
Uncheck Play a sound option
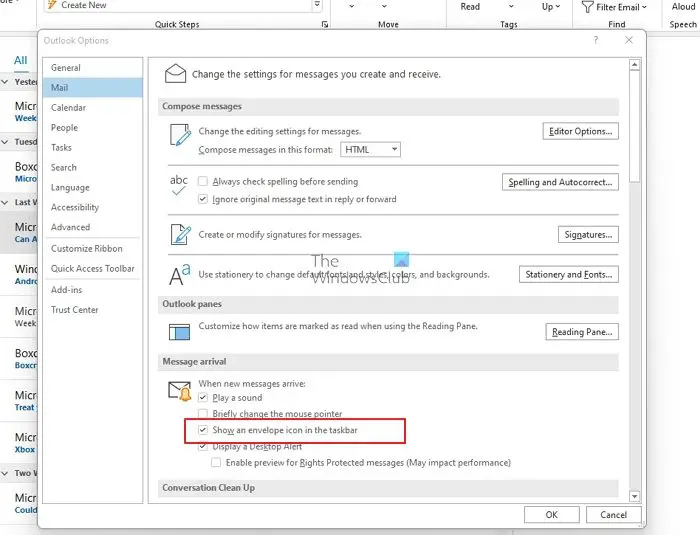(203, 397)
